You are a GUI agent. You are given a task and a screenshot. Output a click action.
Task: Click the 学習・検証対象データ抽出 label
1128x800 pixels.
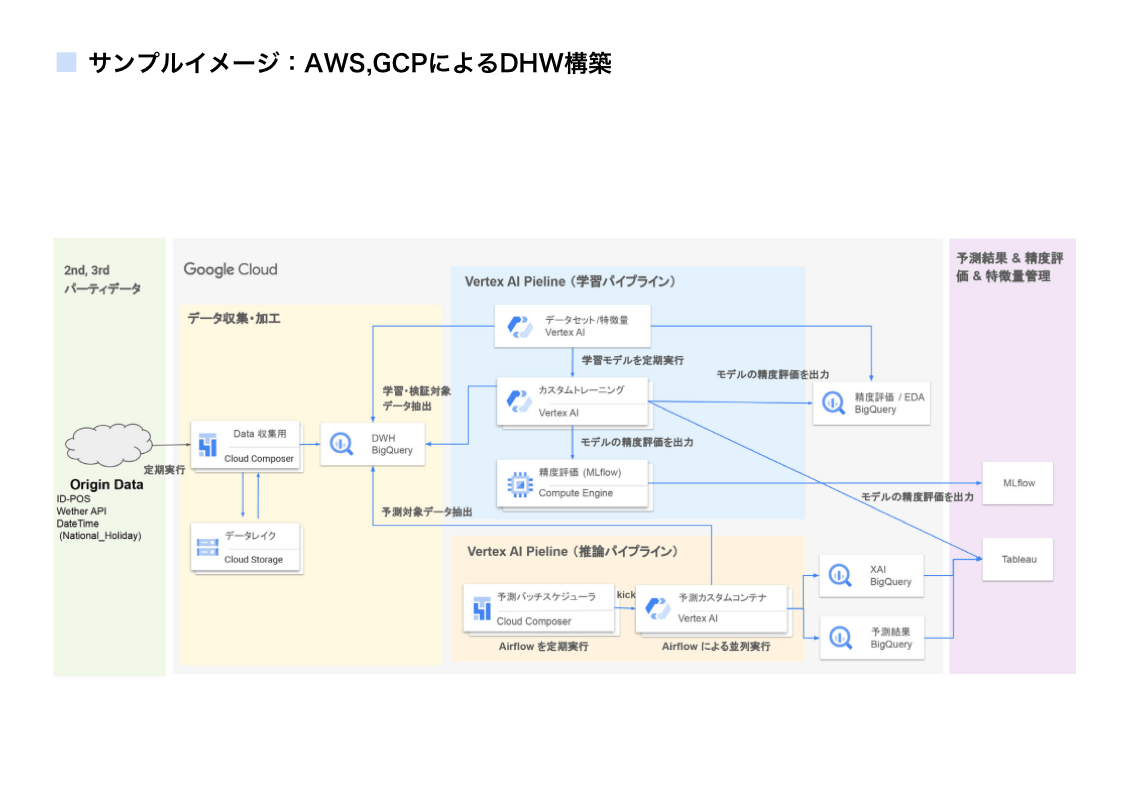click(x=417, y=399)
